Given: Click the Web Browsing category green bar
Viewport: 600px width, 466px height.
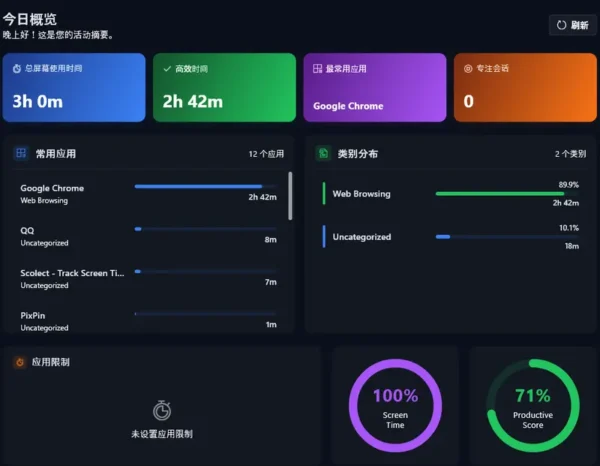Looking at the screenshot, I should (507, 194).
